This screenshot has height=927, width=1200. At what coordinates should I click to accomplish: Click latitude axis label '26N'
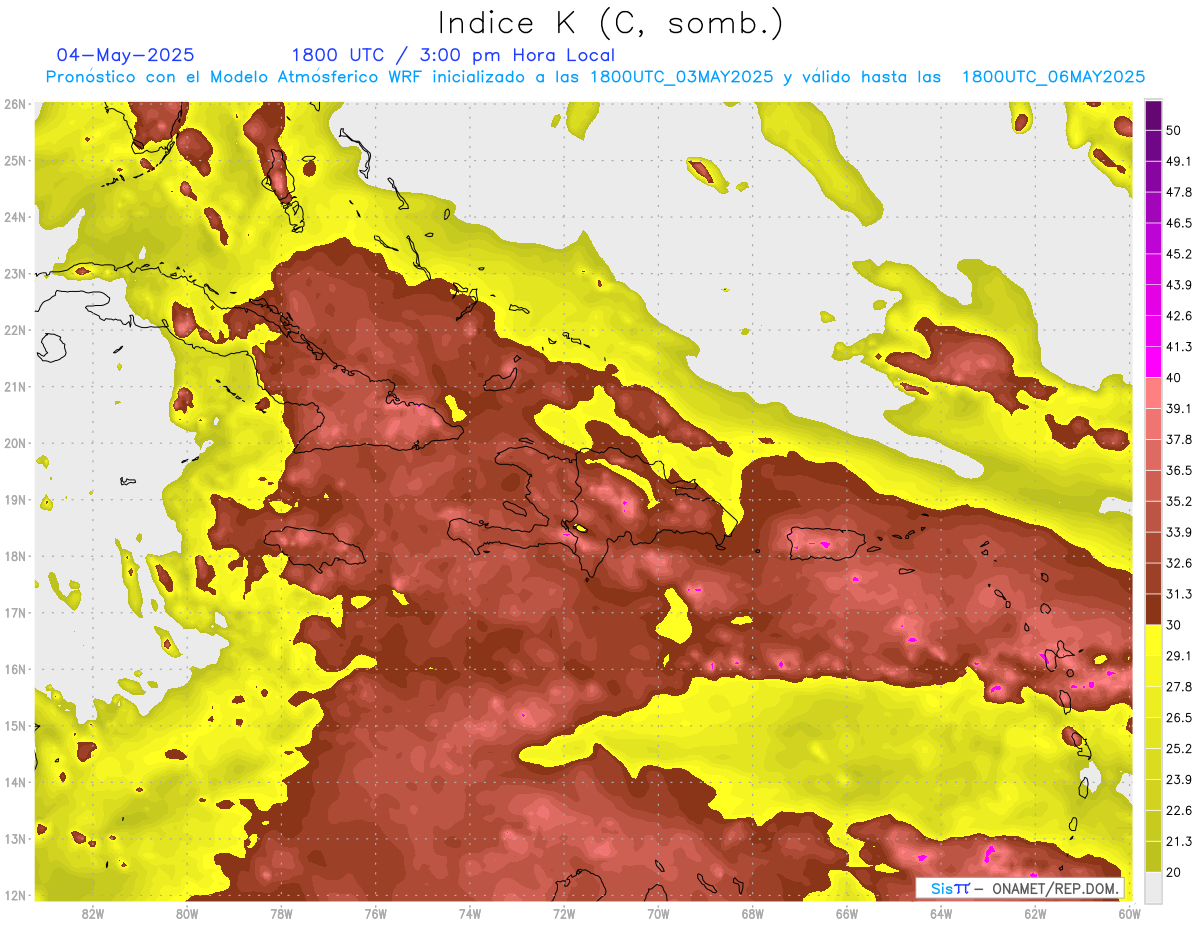click(15, 104)
